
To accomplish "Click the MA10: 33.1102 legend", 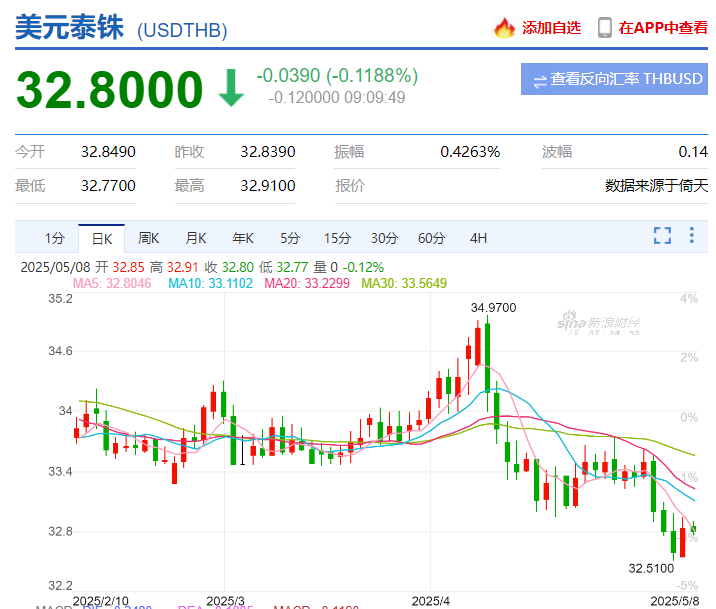I will click(x=211, y=284).
